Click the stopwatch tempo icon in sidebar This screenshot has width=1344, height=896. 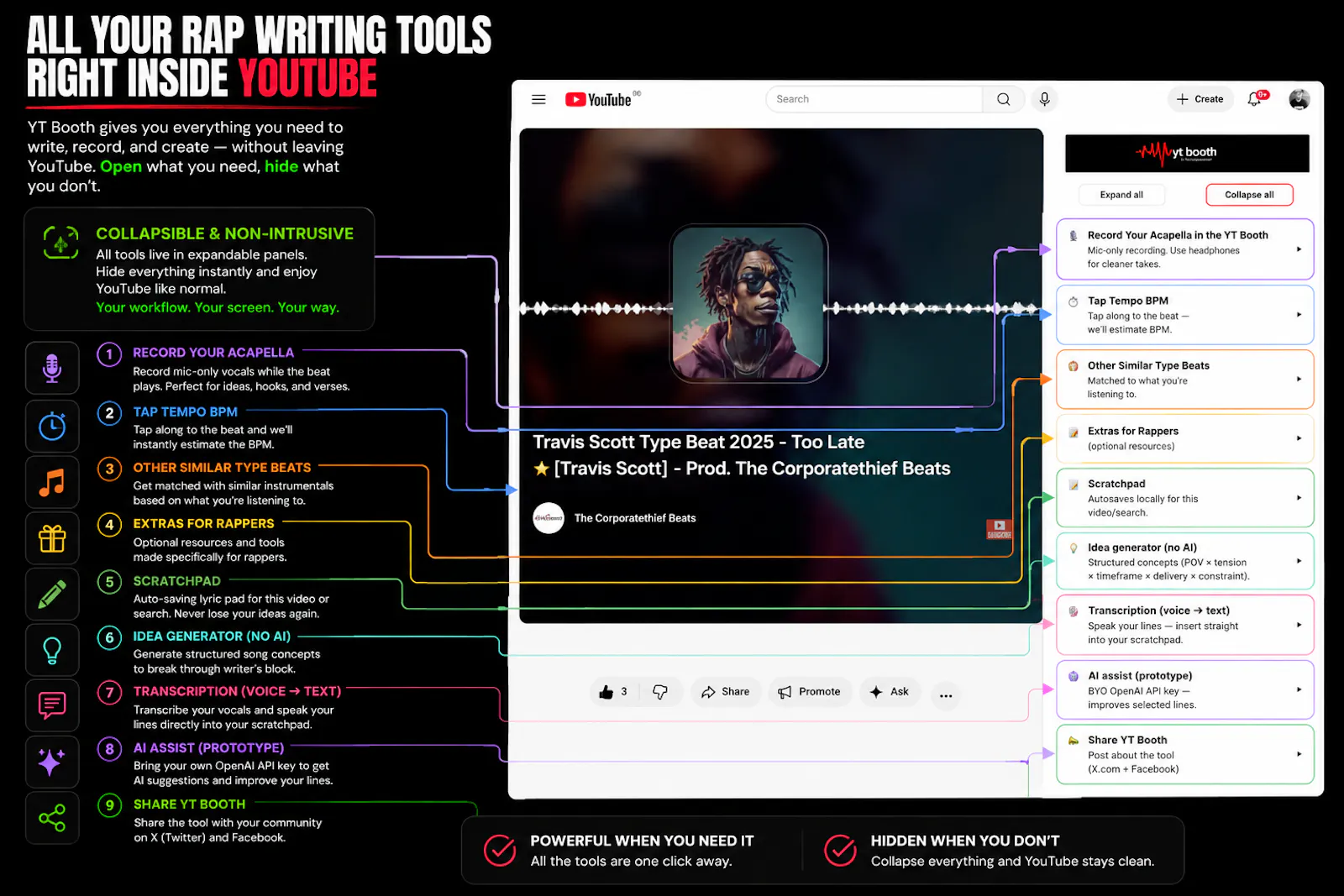(x=52, y=426)
